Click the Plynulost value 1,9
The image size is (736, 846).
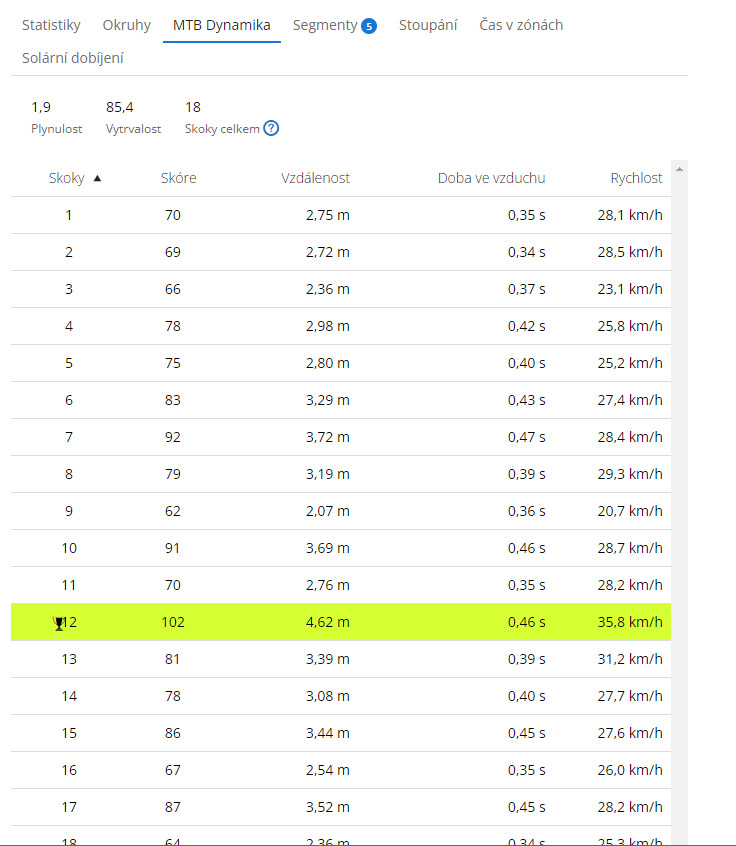(40, 107)
